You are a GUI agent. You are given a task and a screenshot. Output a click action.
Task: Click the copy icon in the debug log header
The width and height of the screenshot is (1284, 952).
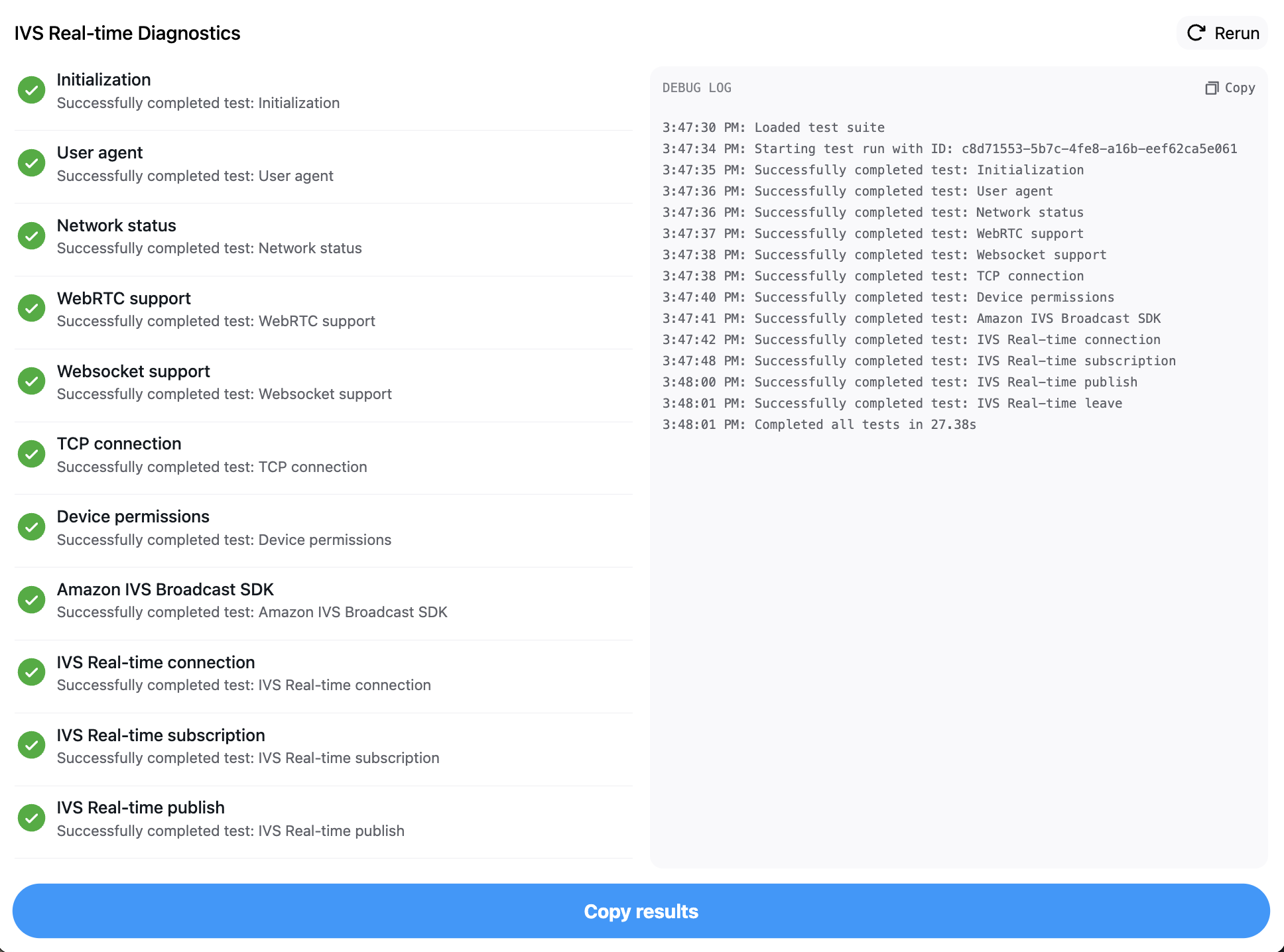[x=1211, y=87]
